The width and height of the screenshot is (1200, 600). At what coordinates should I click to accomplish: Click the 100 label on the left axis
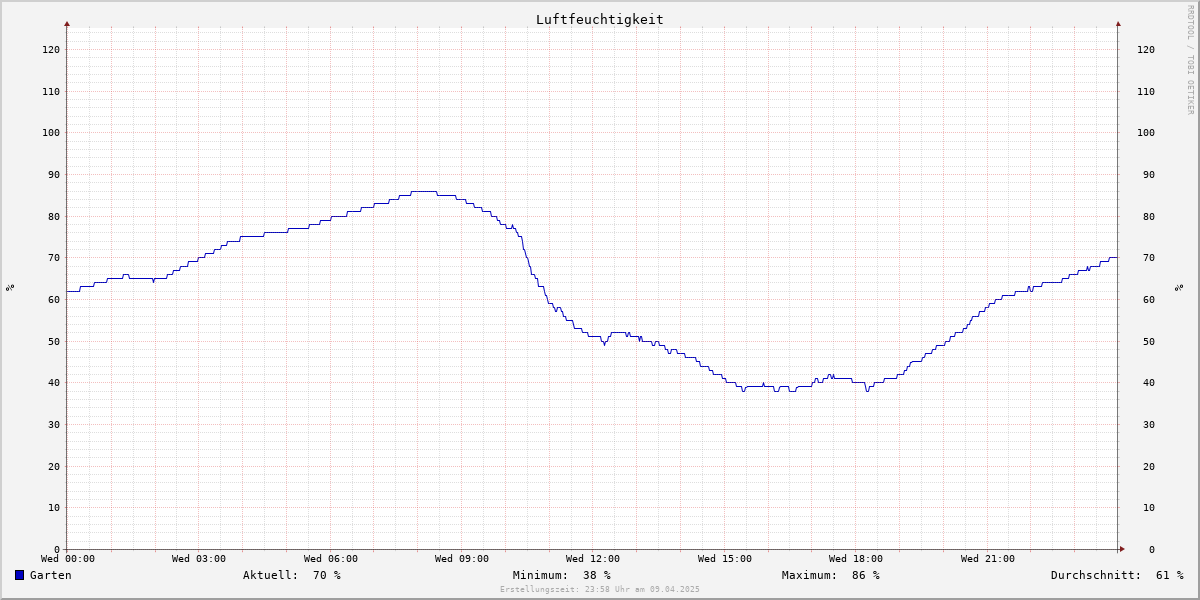click(51, 132)
